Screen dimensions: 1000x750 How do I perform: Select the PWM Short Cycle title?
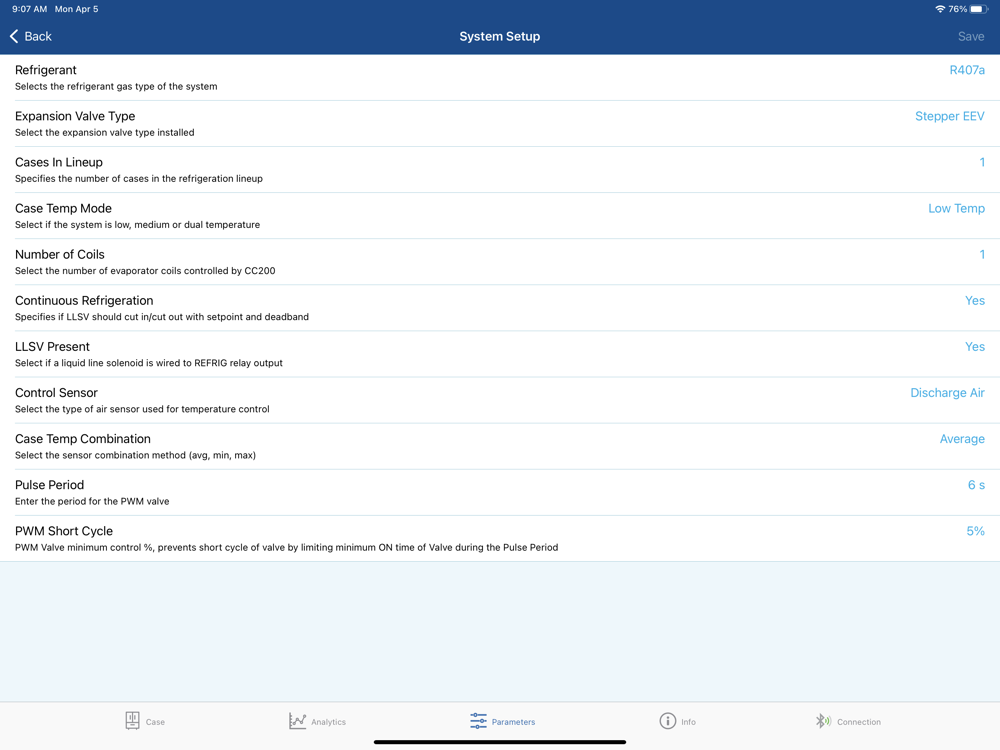click(x=64, y=531)
